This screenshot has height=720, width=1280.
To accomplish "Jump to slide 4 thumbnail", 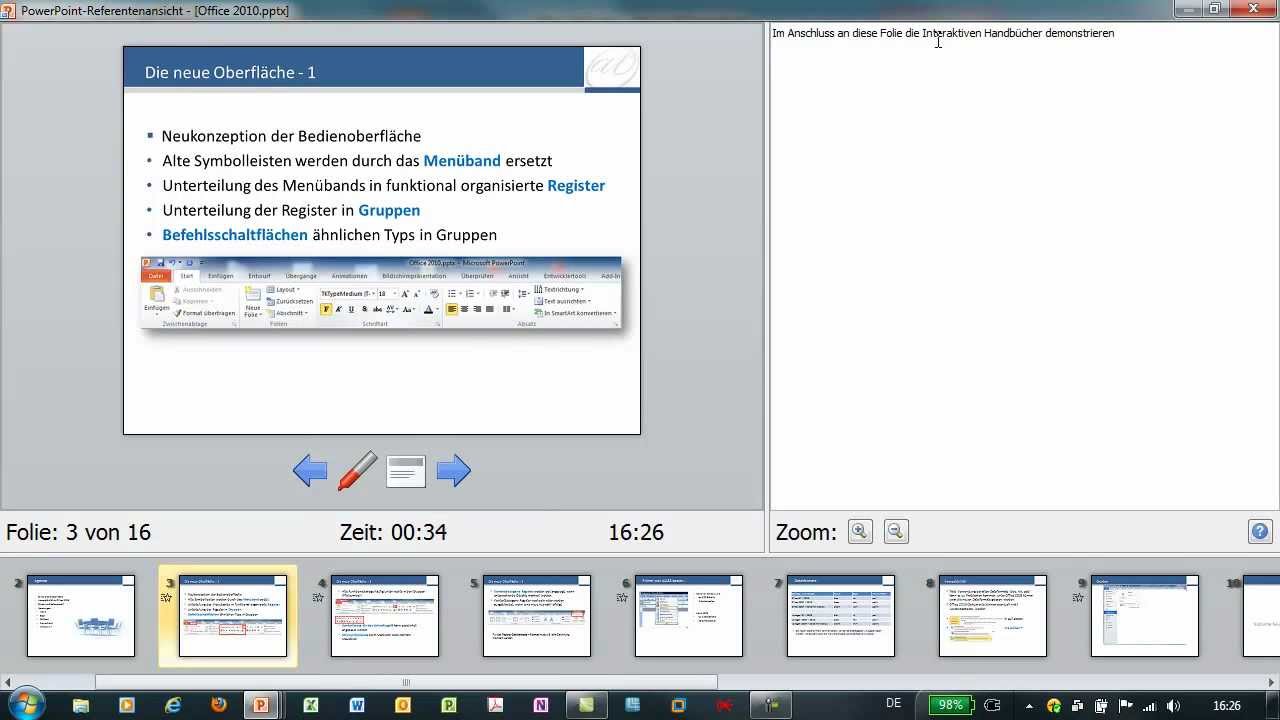I will tap(385, 616).
